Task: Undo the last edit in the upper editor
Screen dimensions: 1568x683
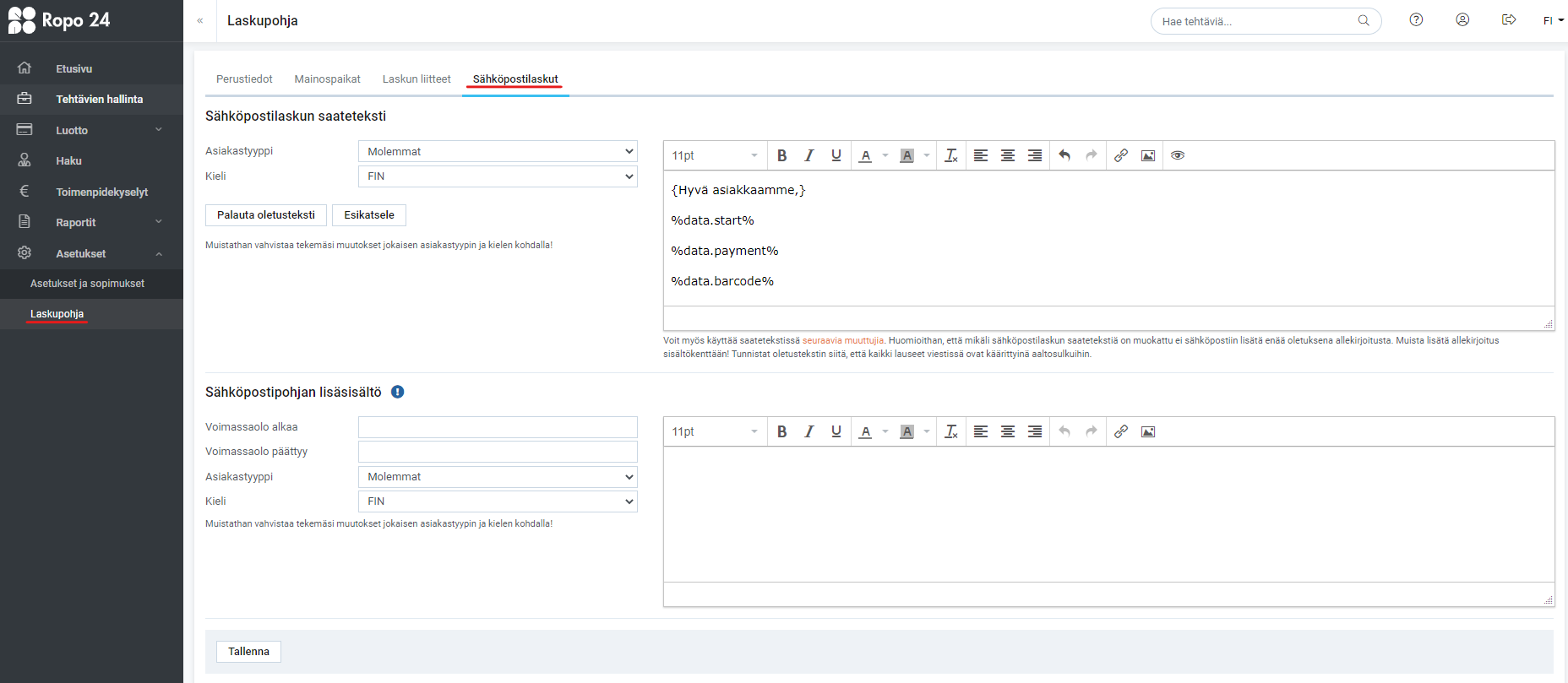Action: coord(1064,155)
